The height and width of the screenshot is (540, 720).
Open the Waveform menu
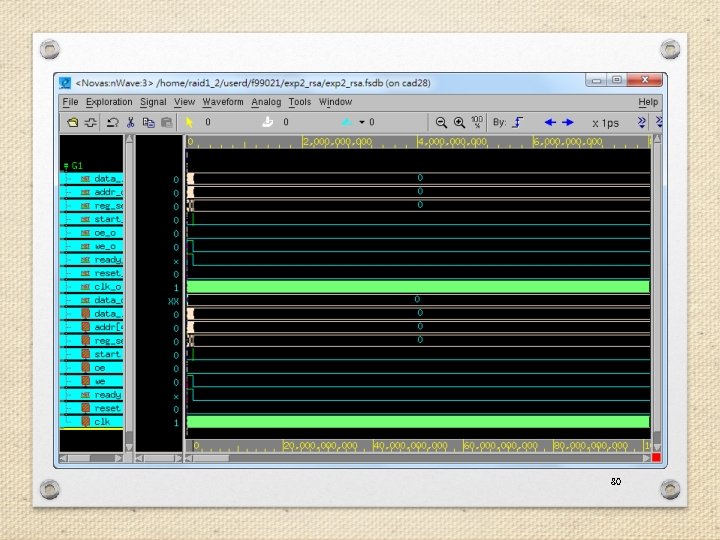[x=223, y=102]
